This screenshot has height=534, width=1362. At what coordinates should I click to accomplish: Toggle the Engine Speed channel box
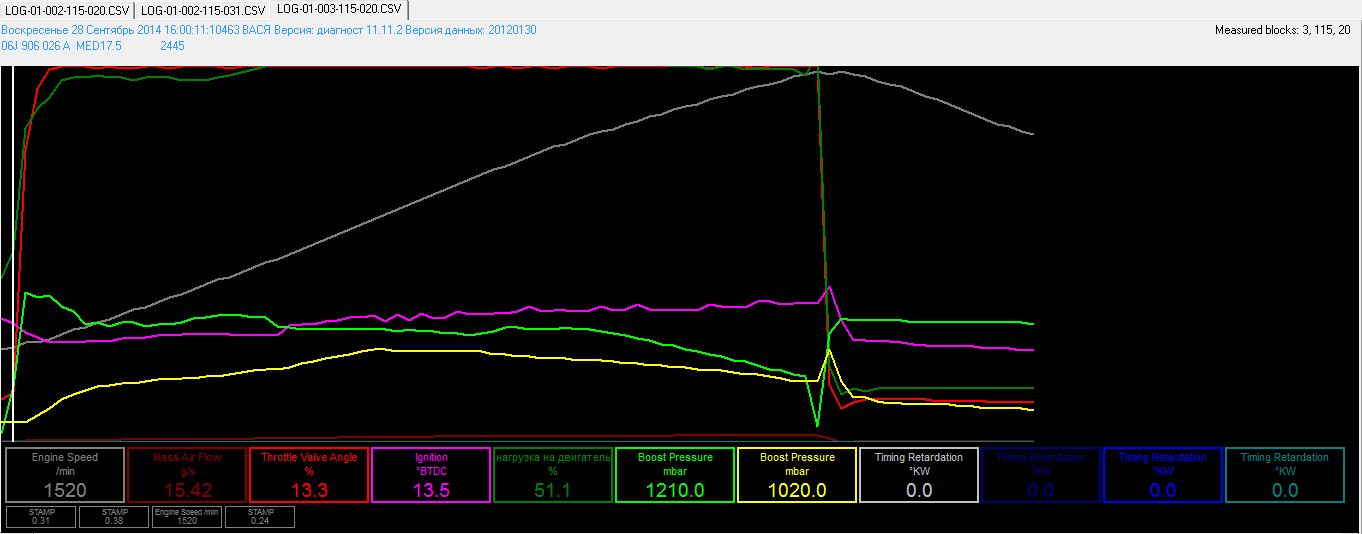coord(65,474)
